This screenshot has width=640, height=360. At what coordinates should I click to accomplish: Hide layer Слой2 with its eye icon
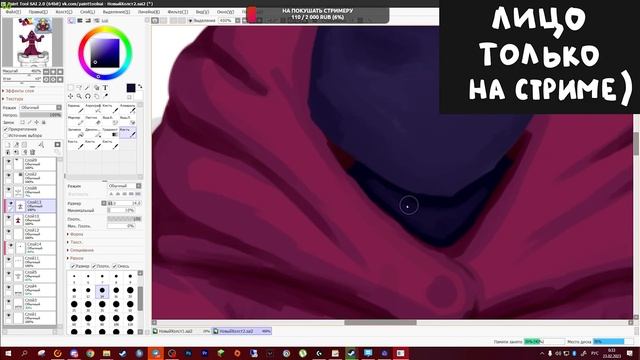point(9,176)
